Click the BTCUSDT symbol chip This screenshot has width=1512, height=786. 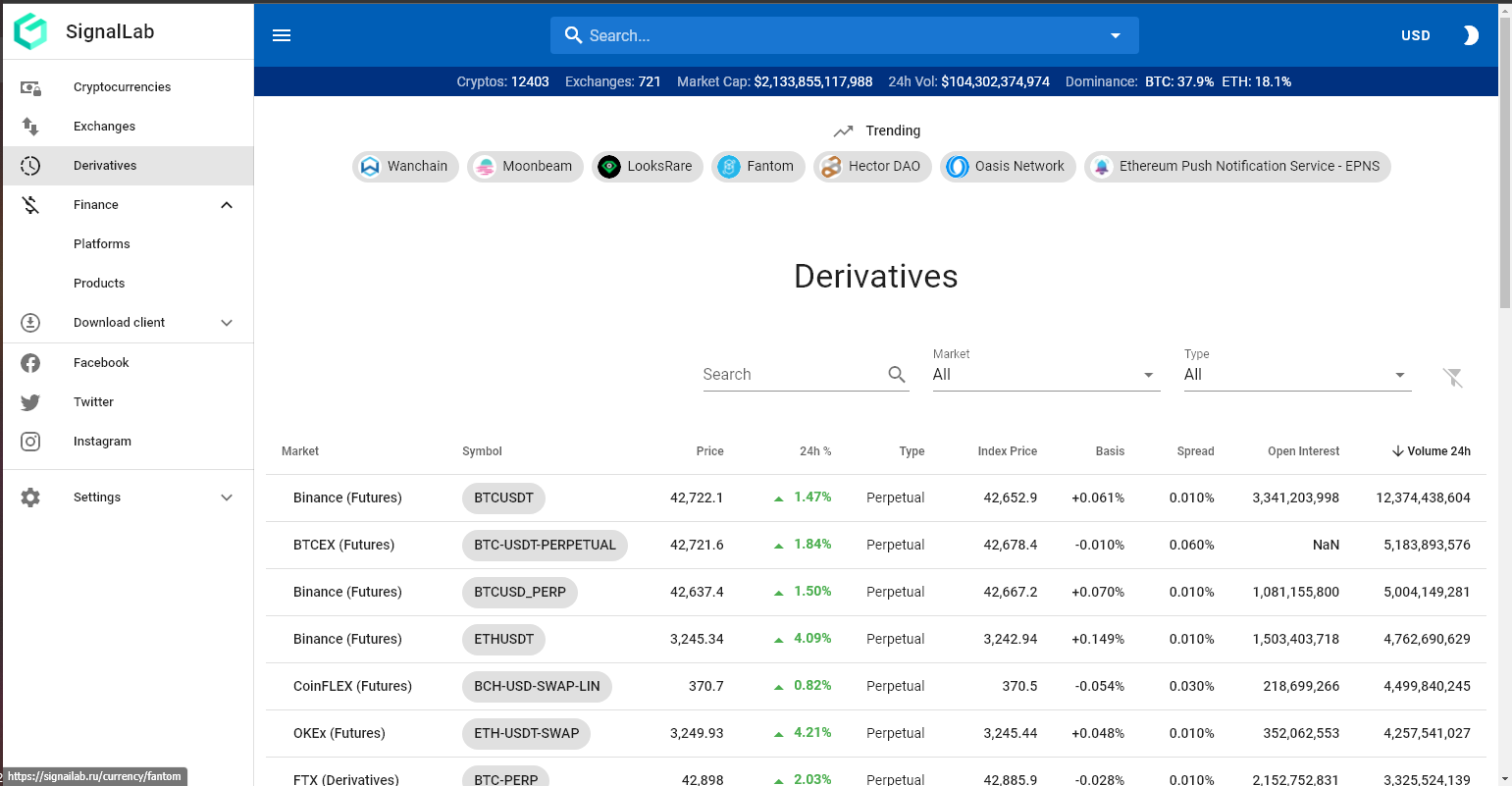[x=503, y=498]
